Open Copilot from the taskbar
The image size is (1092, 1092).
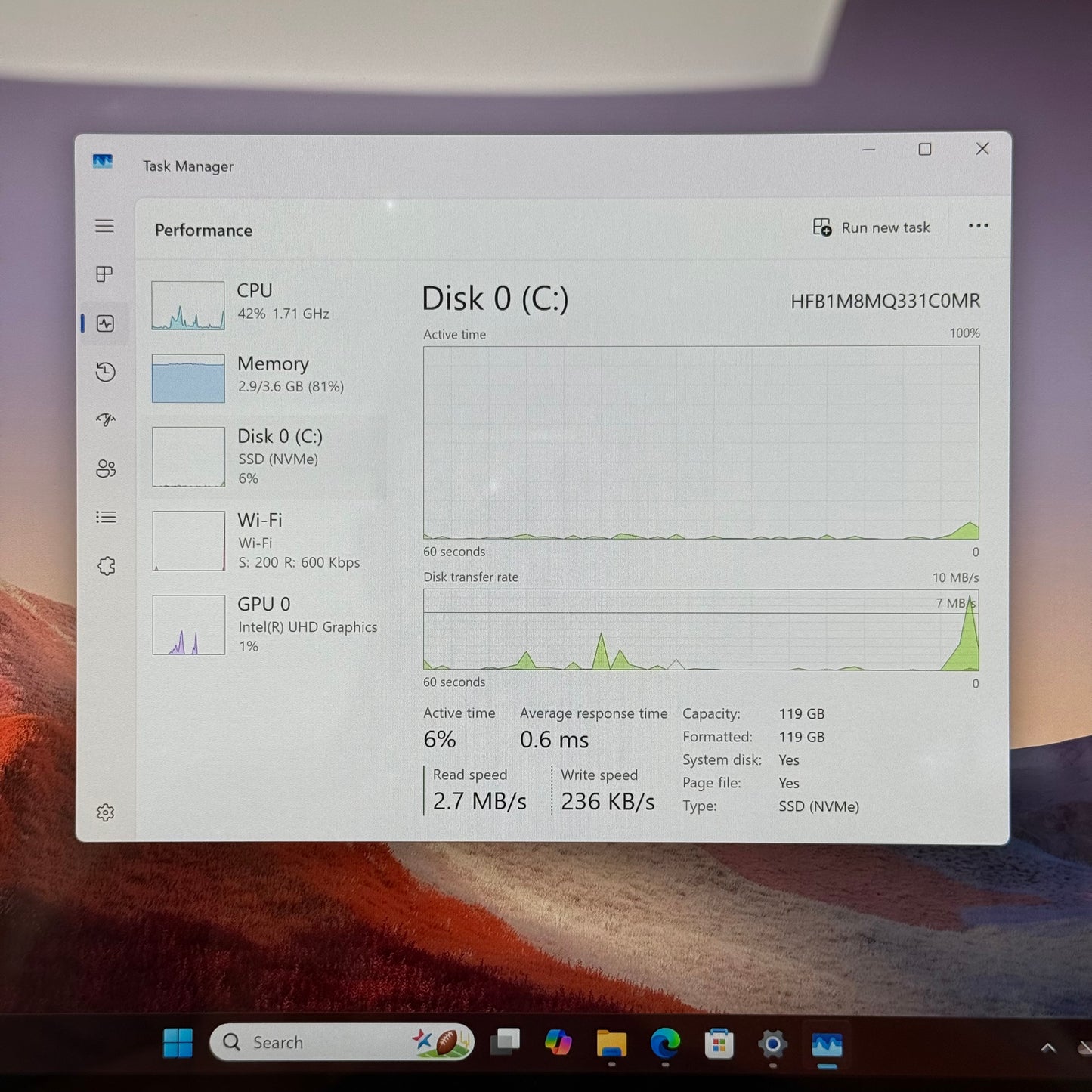pos(558,1043)
